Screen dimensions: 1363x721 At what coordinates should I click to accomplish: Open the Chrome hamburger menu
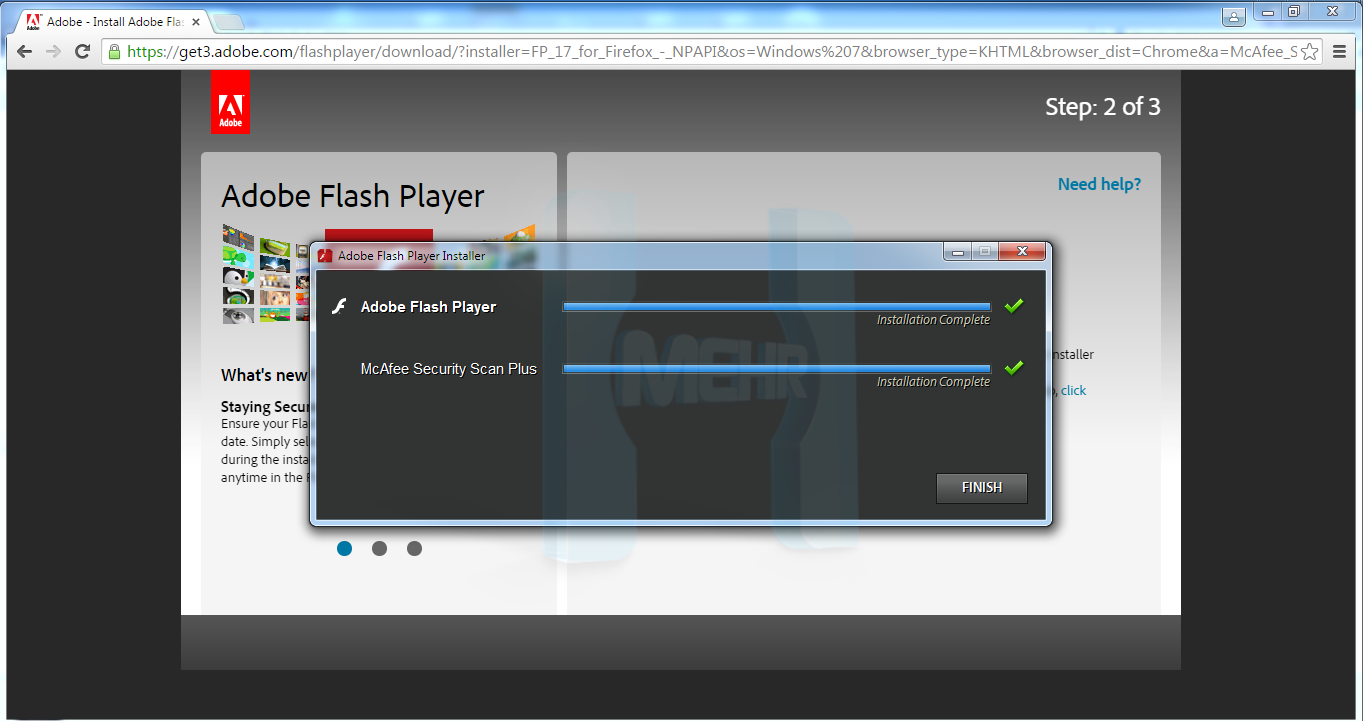point(1339,52)
